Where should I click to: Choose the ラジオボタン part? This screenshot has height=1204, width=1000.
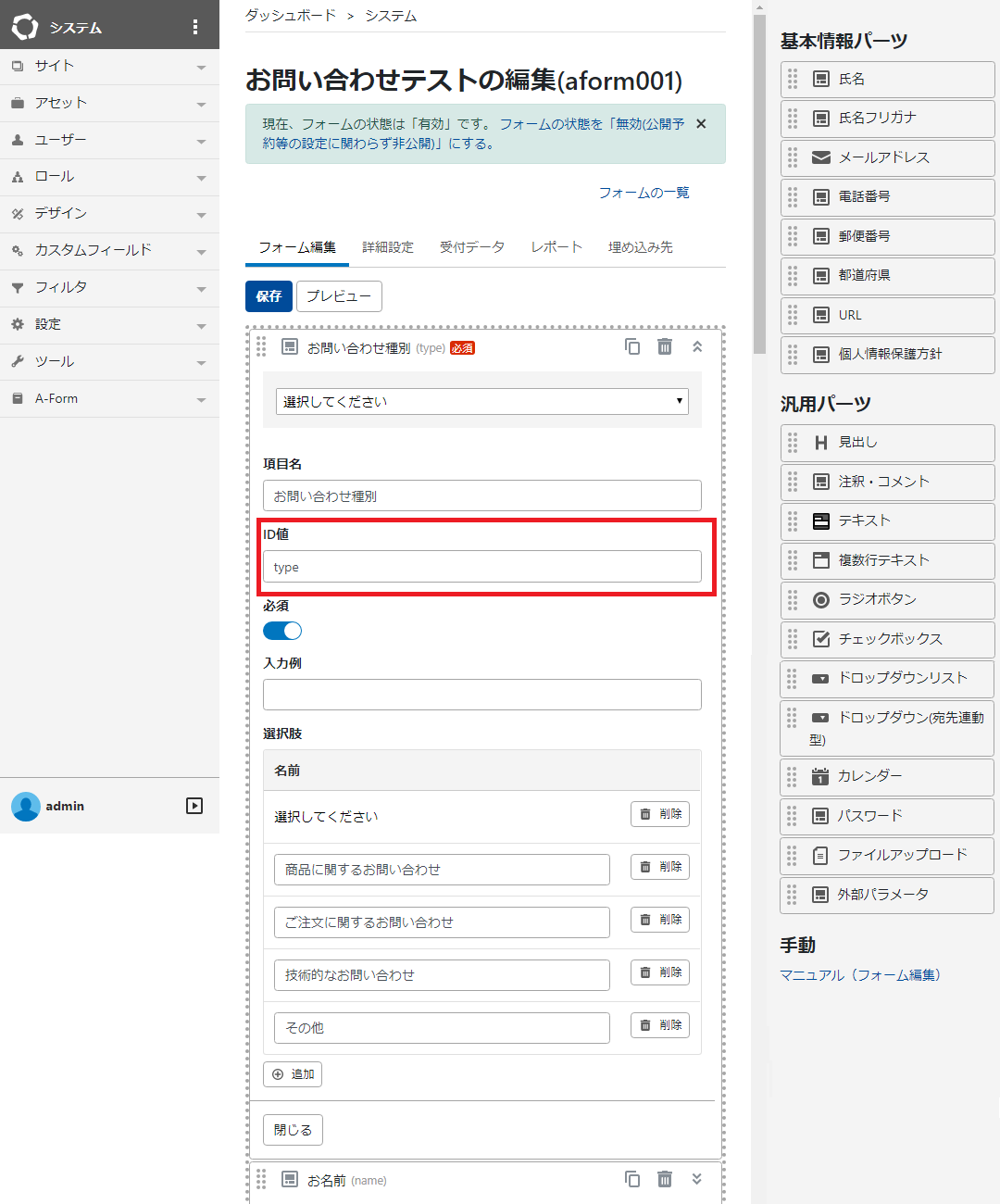[x=887, y=599]
